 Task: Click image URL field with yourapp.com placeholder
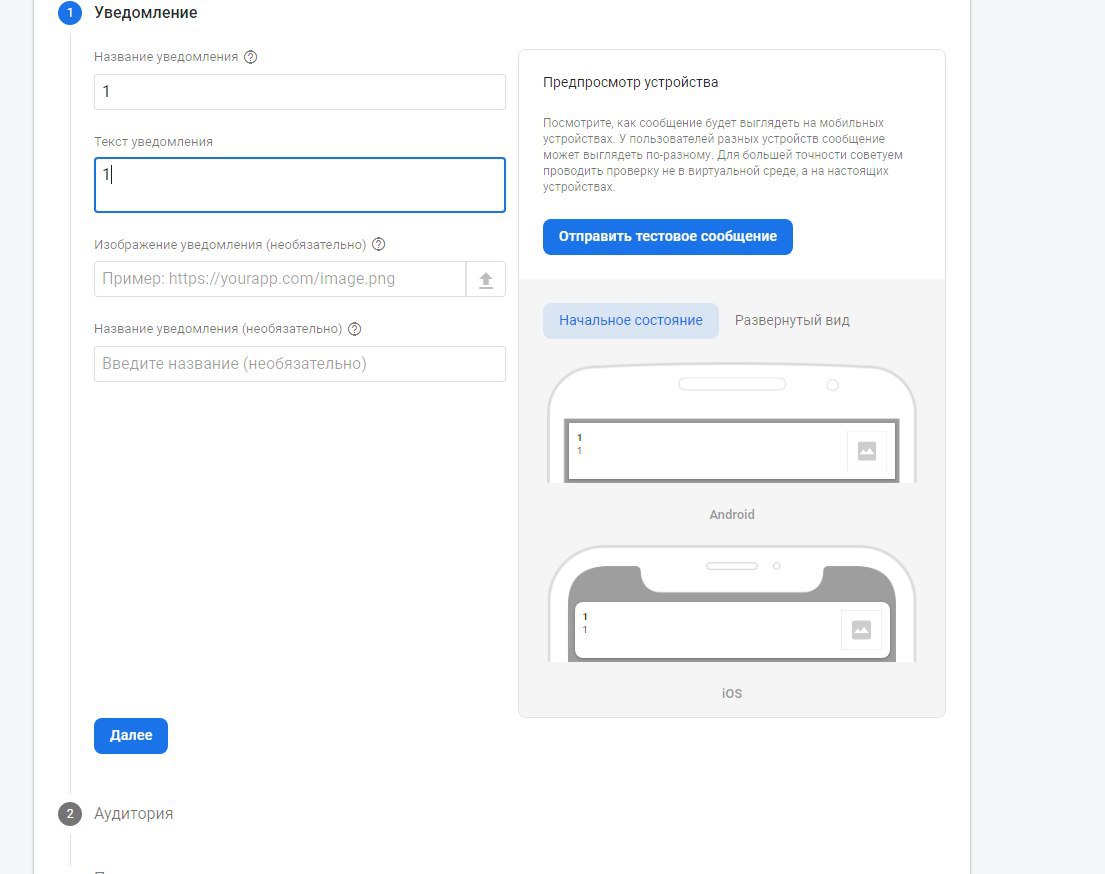point(280,279)
